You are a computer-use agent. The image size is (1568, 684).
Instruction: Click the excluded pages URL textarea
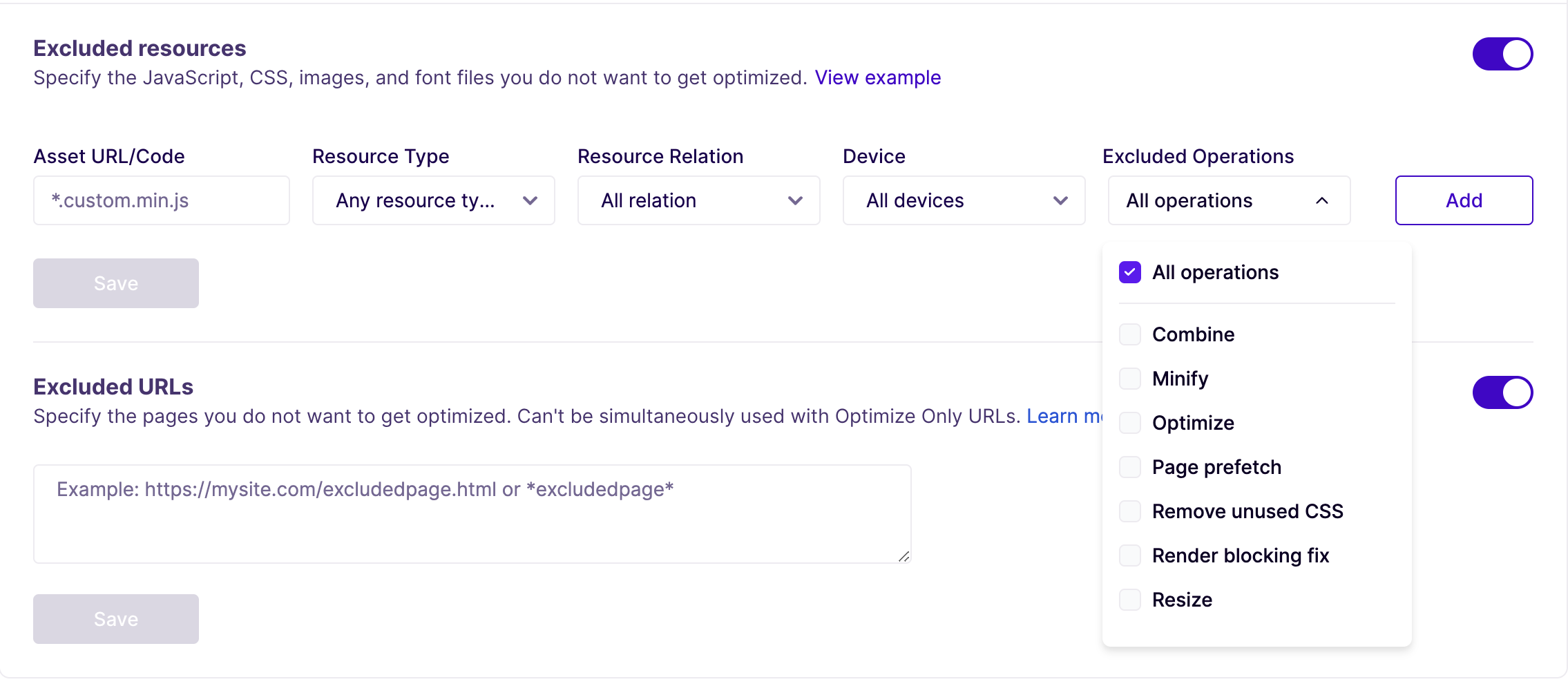(x=472, y=513)
